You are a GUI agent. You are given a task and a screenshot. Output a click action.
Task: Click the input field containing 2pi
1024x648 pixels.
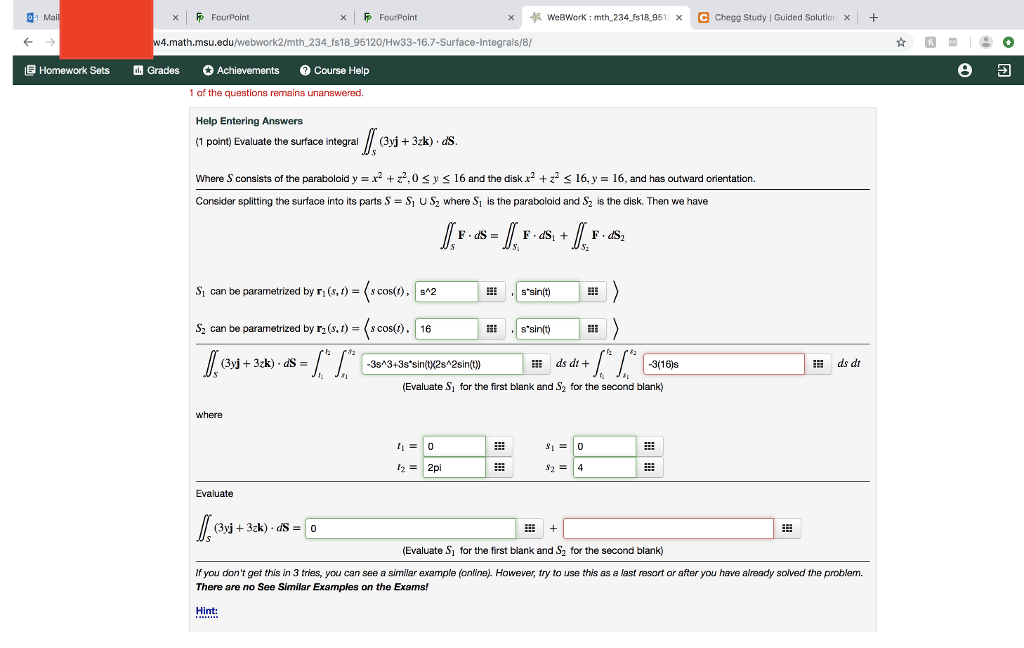[x=455, y=467]
